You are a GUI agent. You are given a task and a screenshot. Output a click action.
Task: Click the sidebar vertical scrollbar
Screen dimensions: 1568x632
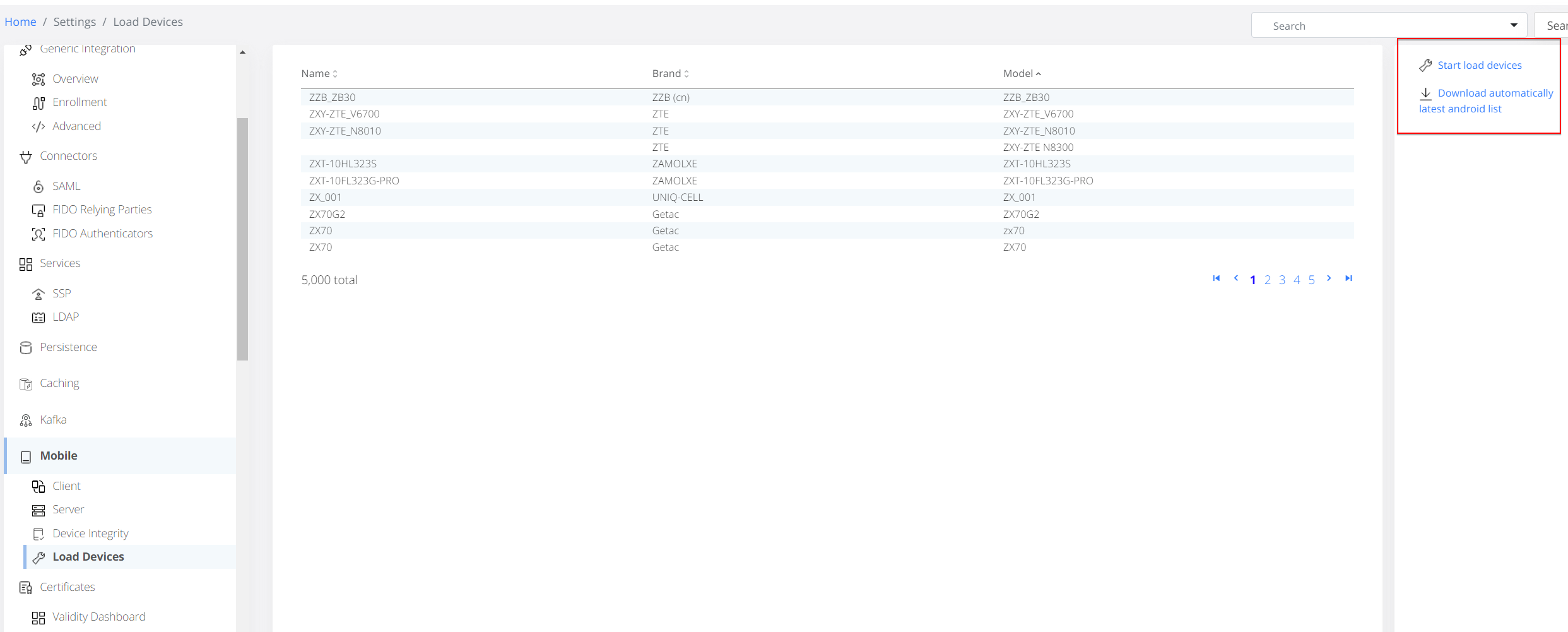242,239
